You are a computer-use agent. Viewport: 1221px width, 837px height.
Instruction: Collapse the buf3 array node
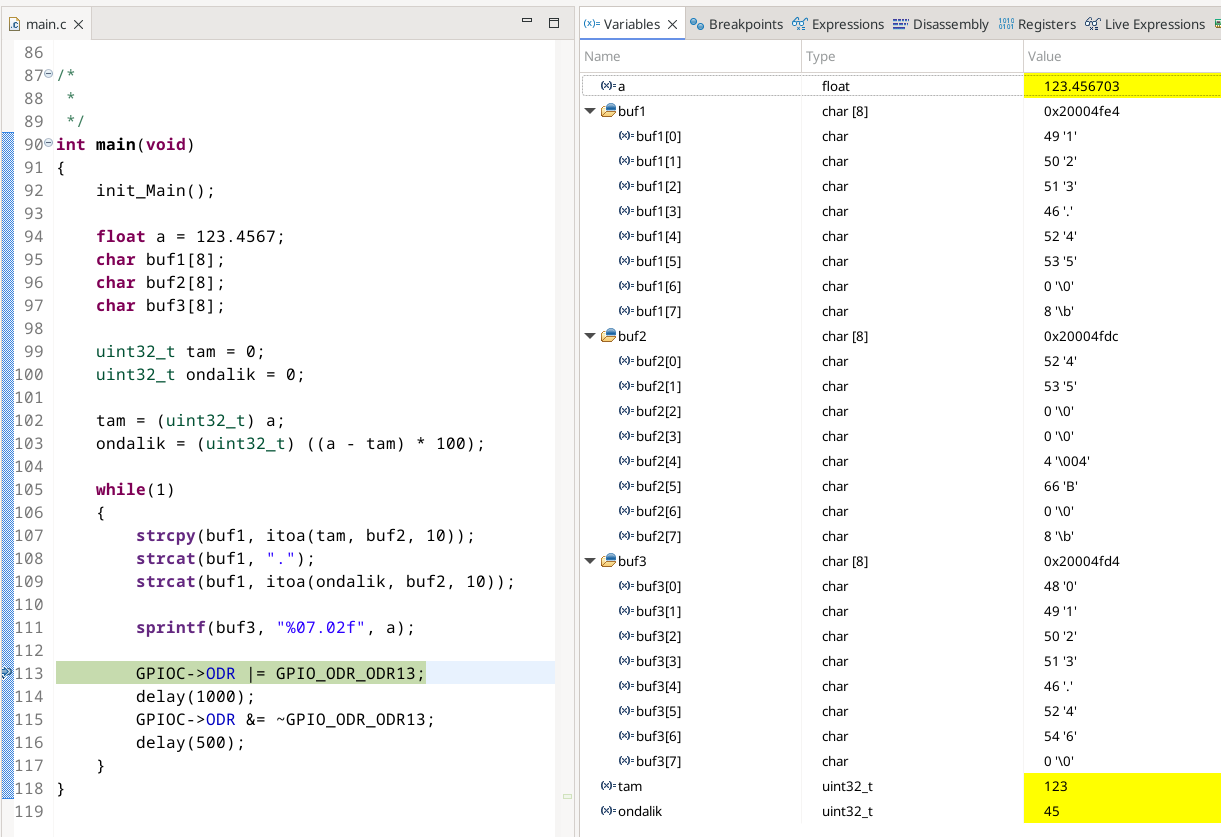coord(590,561)
